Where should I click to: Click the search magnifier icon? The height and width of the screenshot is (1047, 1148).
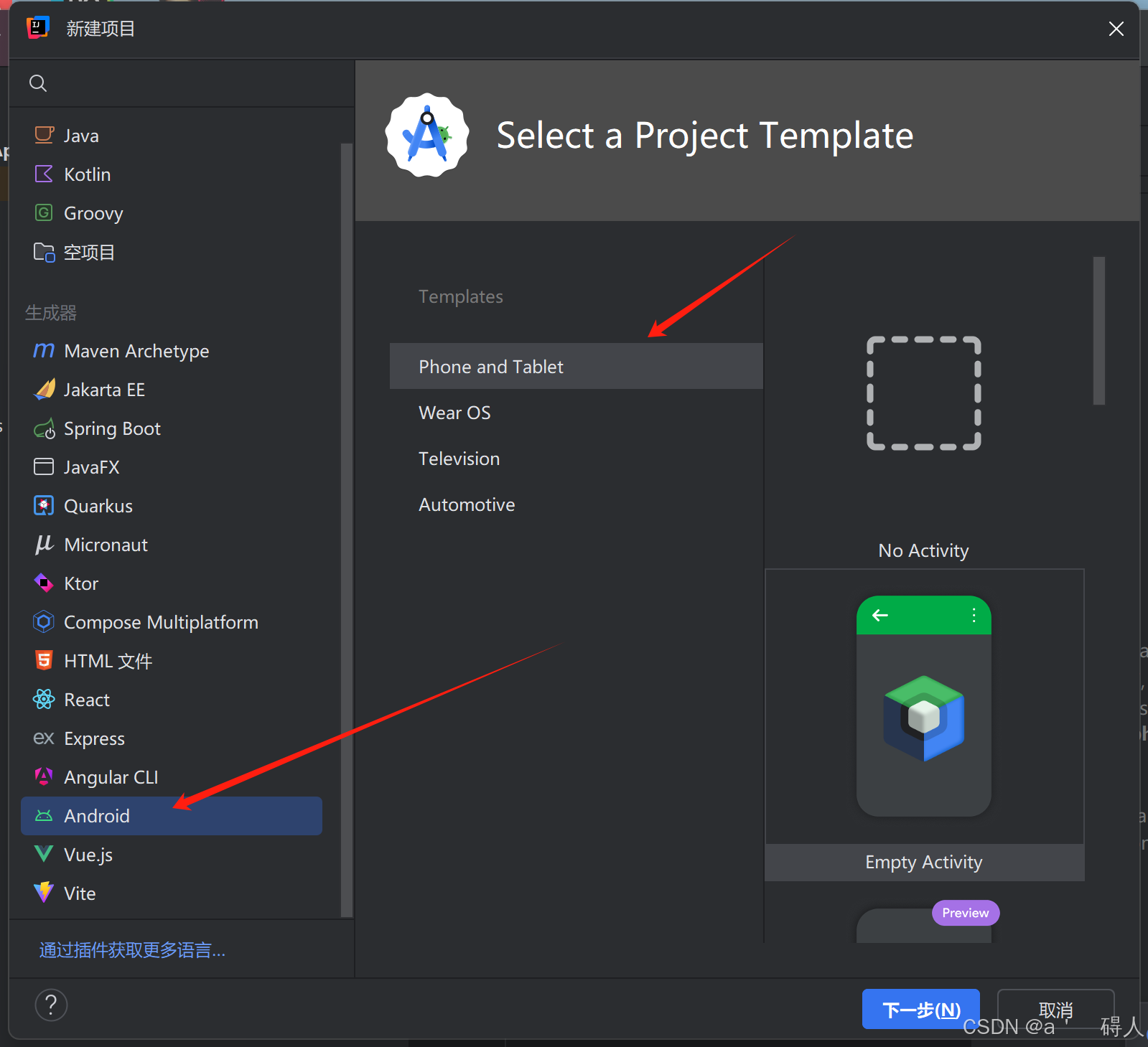(38, 83)
